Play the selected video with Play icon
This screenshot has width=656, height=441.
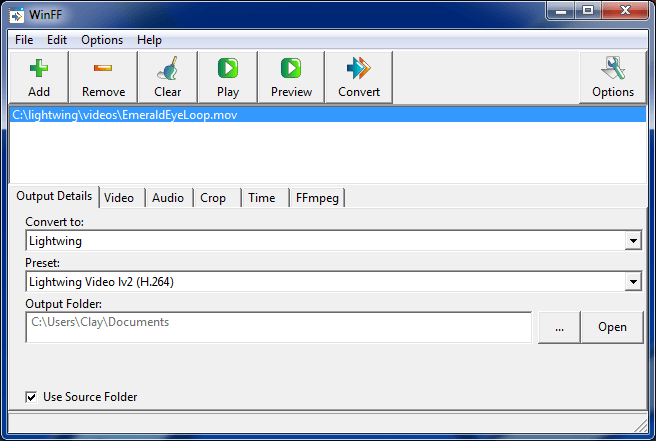point(228,78)
